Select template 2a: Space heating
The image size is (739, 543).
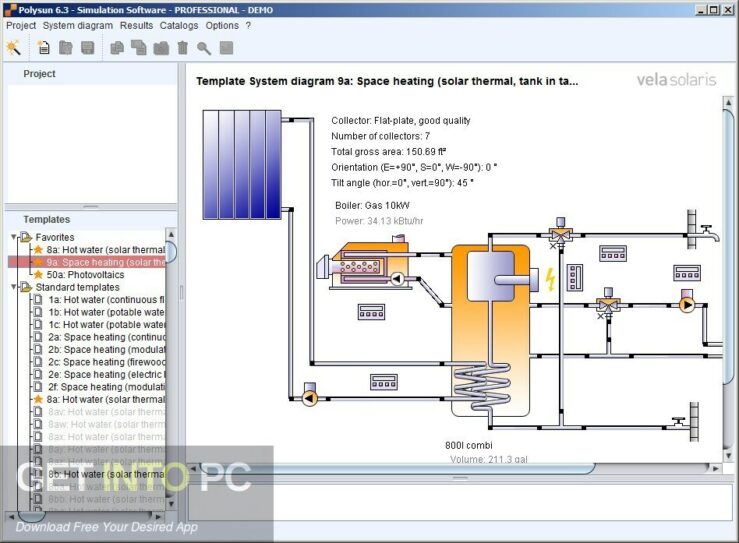click(x=100, y=337)
